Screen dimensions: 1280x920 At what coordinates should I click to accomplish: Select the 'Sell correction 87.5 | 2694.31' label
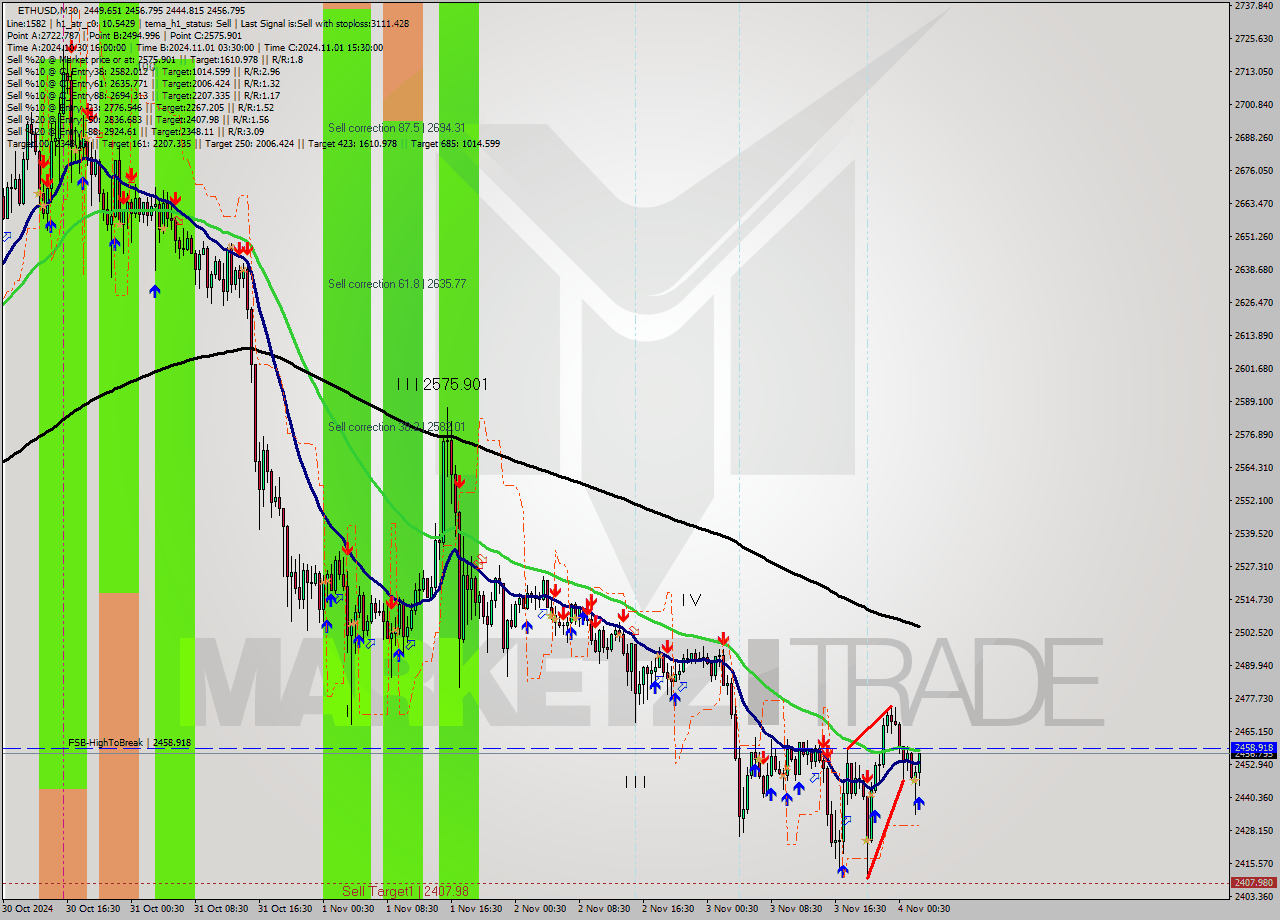397,128
